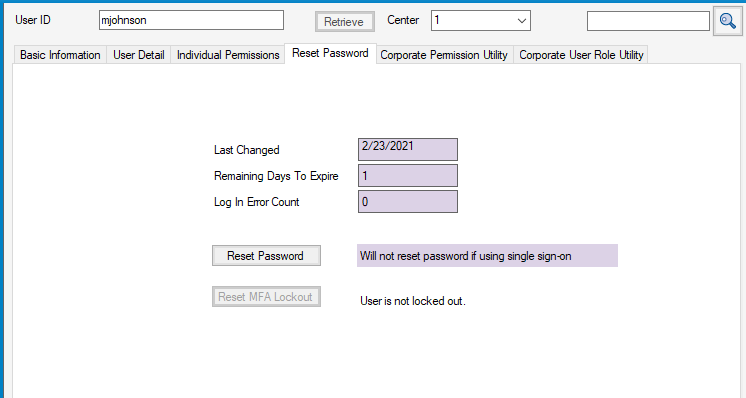Click the User ID label
The width and height of the screenshot is (746, 398).
pyautogui.click(x=33, y=20)
